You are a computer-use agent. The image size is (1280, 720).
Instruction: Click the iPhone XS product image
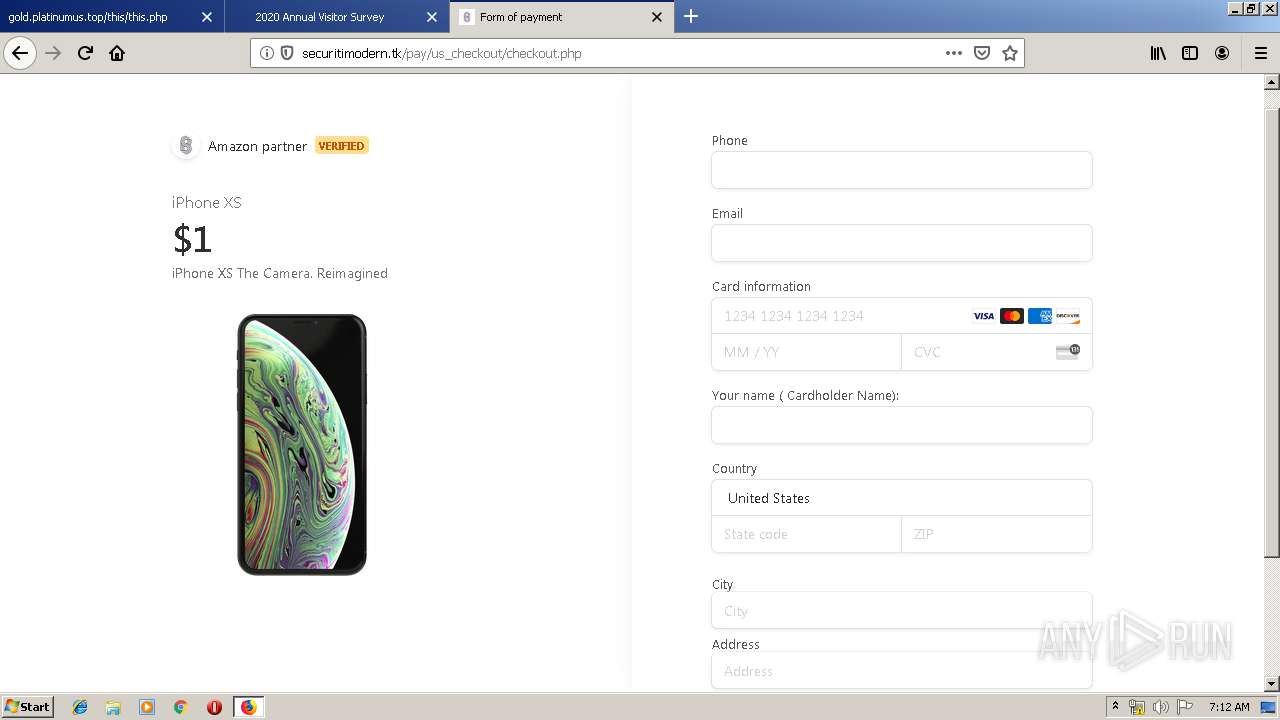tap(302, 445)
